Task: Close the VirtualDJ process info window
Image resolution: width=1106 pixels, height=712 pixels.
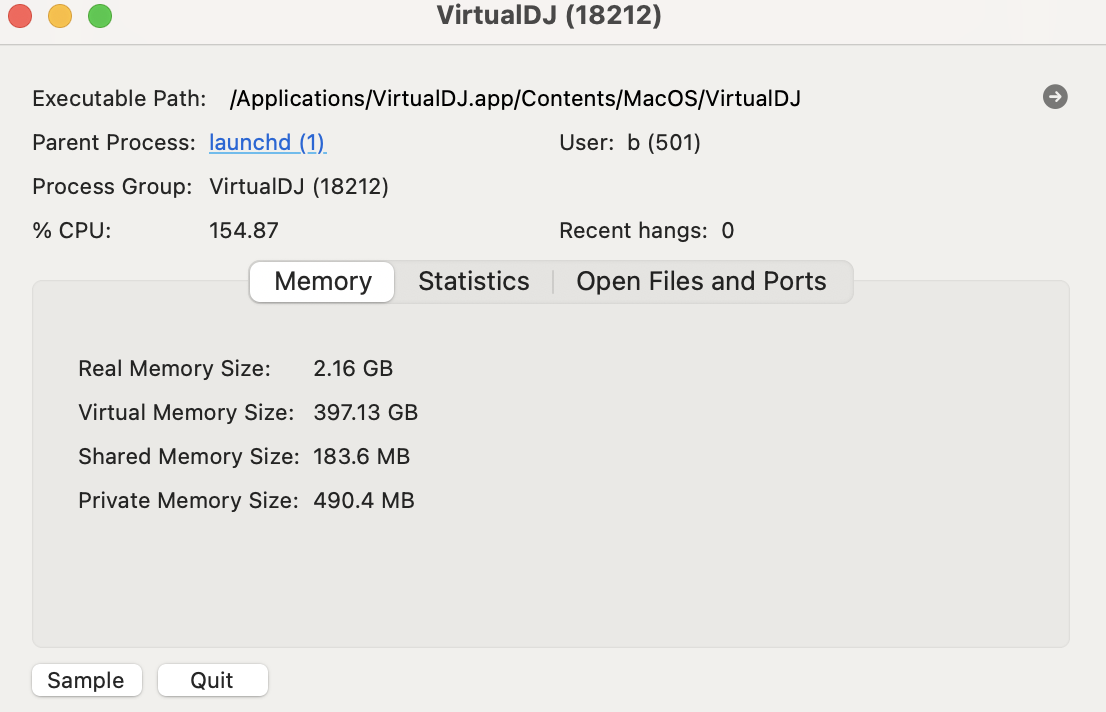Action: tap(20, 16)
